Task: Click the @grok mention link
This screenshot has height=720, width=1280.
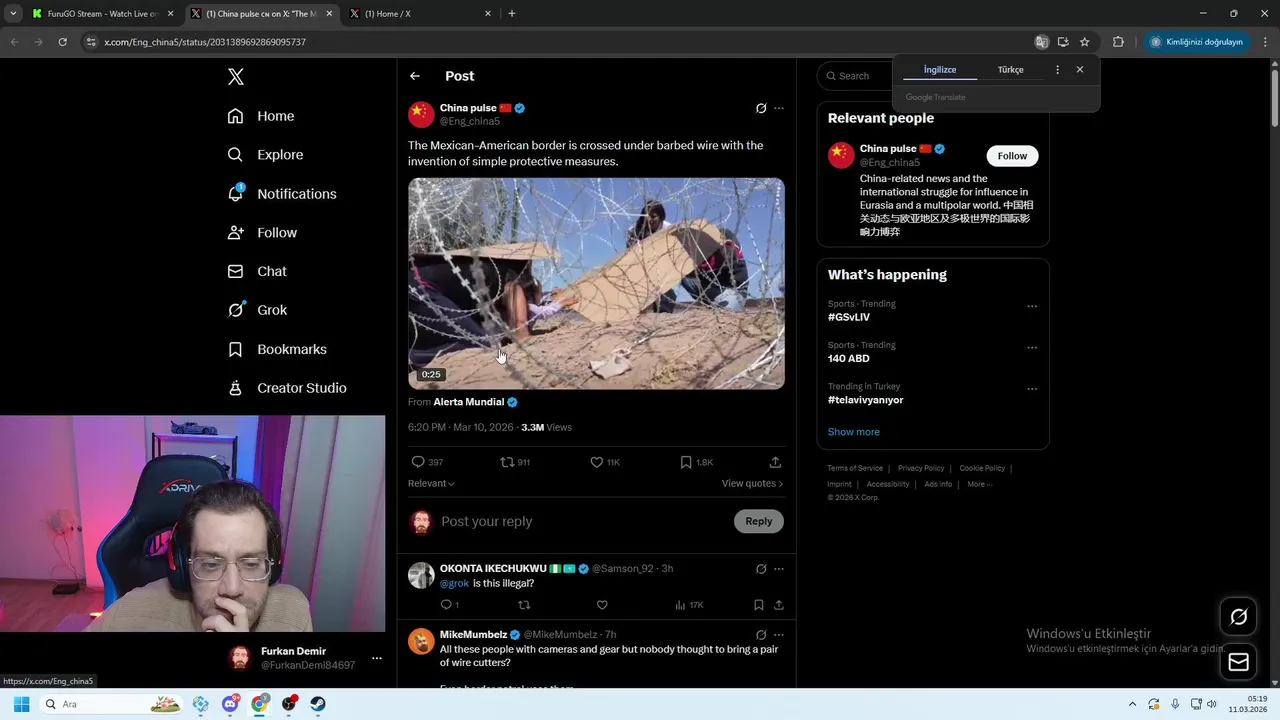Action: coord(454,584)
